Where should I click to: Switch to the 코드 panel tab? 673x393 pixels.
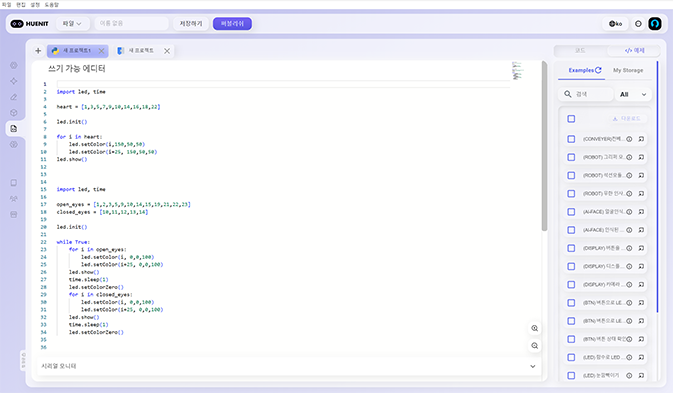click(x=580, y=51)
